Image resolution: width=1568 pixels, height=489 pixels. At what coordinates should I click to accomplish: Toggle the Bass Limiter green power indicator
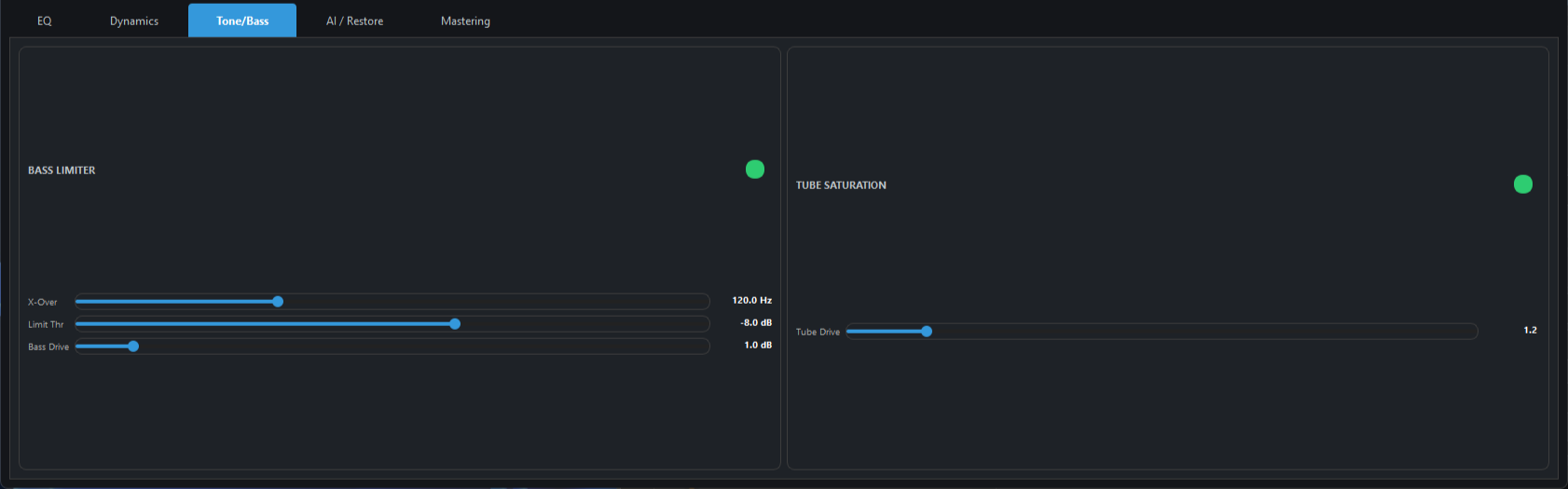[x=755, y=170]
